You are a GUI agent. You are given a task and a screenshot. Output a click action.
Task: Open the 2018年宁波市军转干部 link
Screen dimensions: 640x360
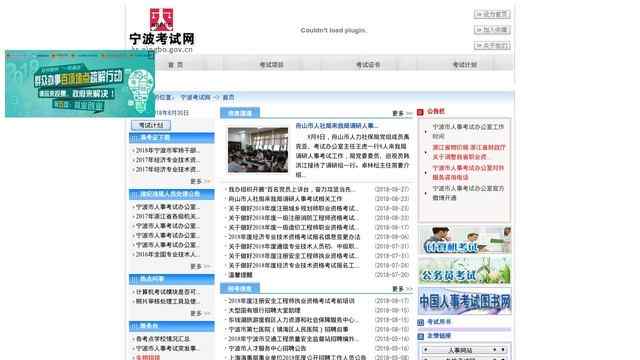(167, 150)
